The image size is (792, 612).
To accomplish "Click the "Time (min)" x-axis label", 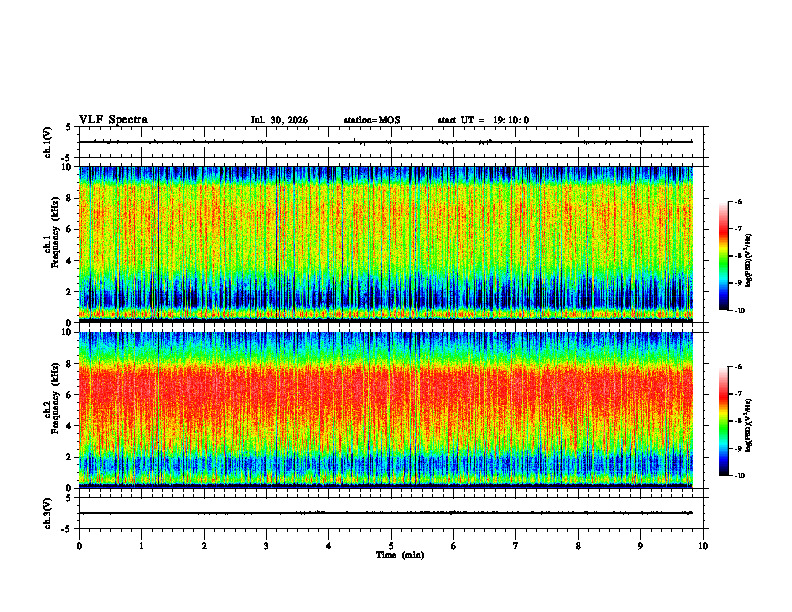I will [x=400, y=555].
